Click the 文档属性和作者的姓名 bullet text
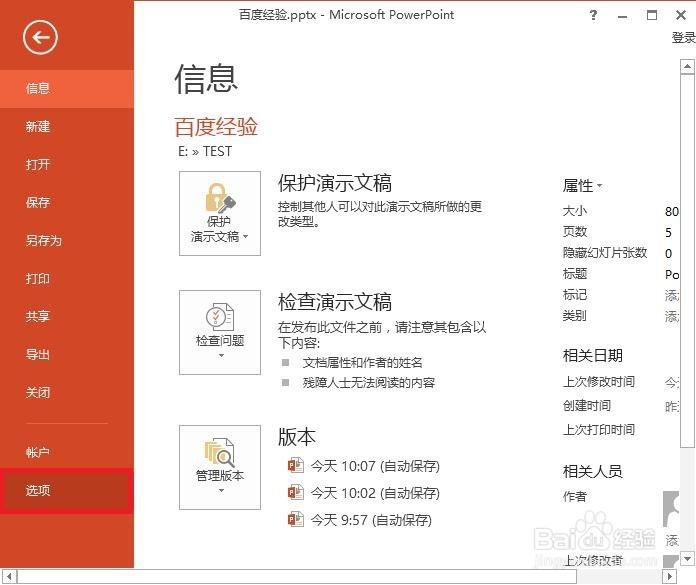The width and height of the screenshot is (696, 585). [x=362, y=363]
